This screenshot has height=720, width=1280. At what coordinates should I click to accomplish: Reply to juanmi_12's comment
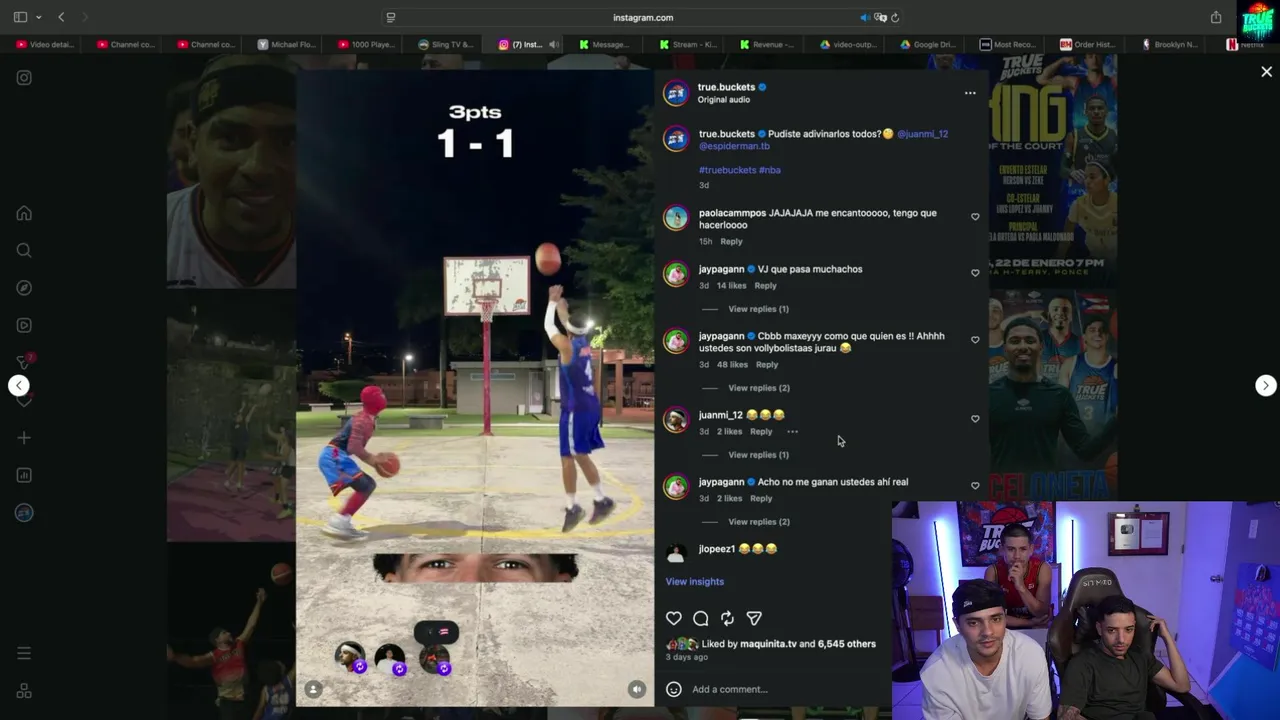click(x=761, y=432)
